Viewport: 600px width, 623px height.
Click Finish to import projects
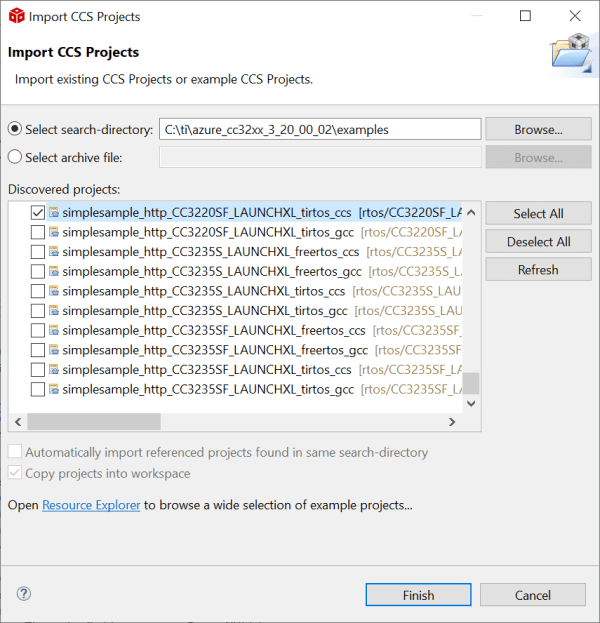(418, 595)
